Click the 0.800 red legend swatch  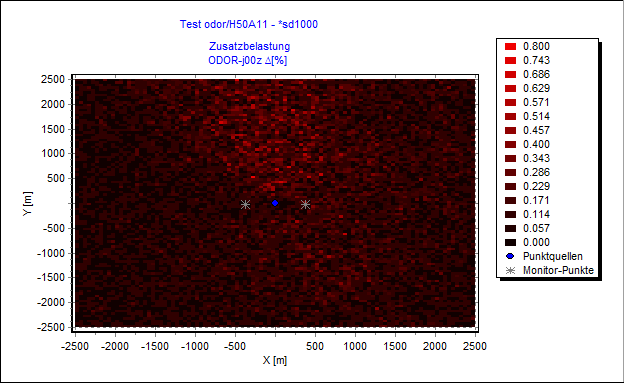pos(511,47)
